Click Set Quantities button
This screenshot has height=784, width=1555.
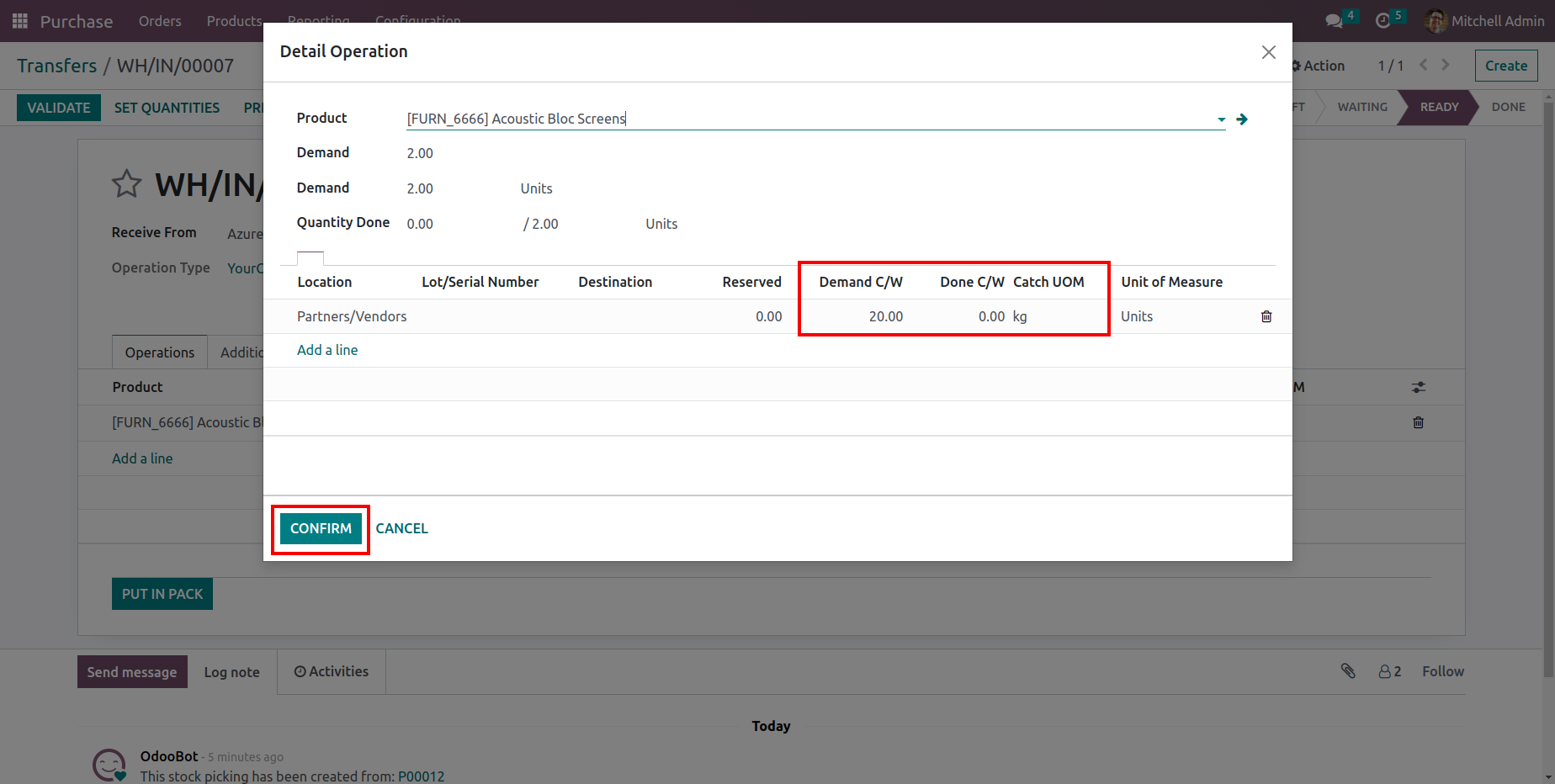tap(167, 108)
